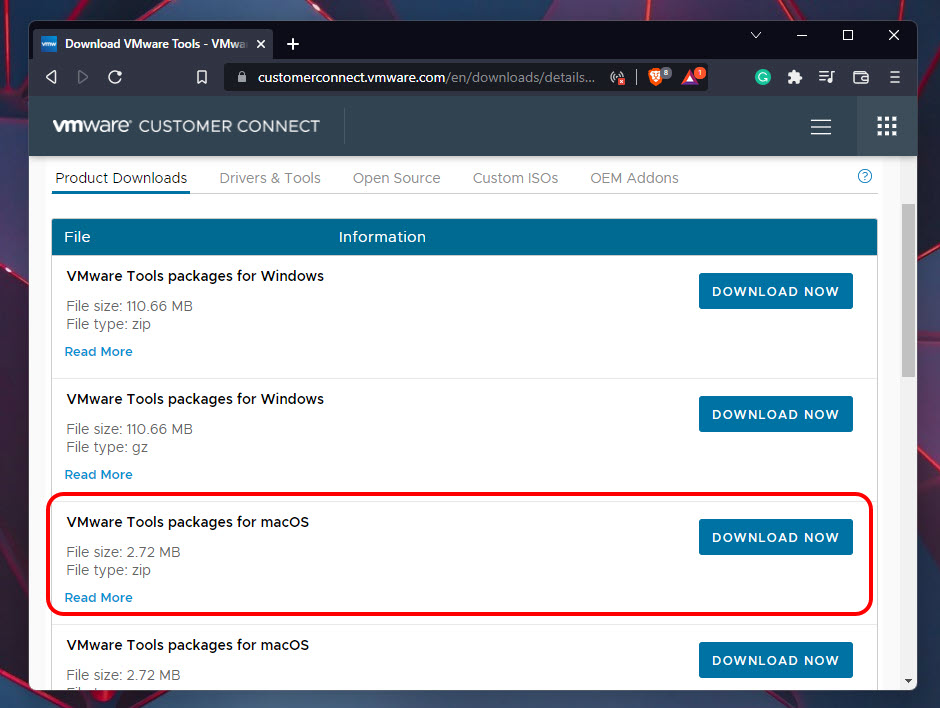Close the Download VMware Tools tab
Image resolution: width=940 pixels, height=708 pixels.
261,44
